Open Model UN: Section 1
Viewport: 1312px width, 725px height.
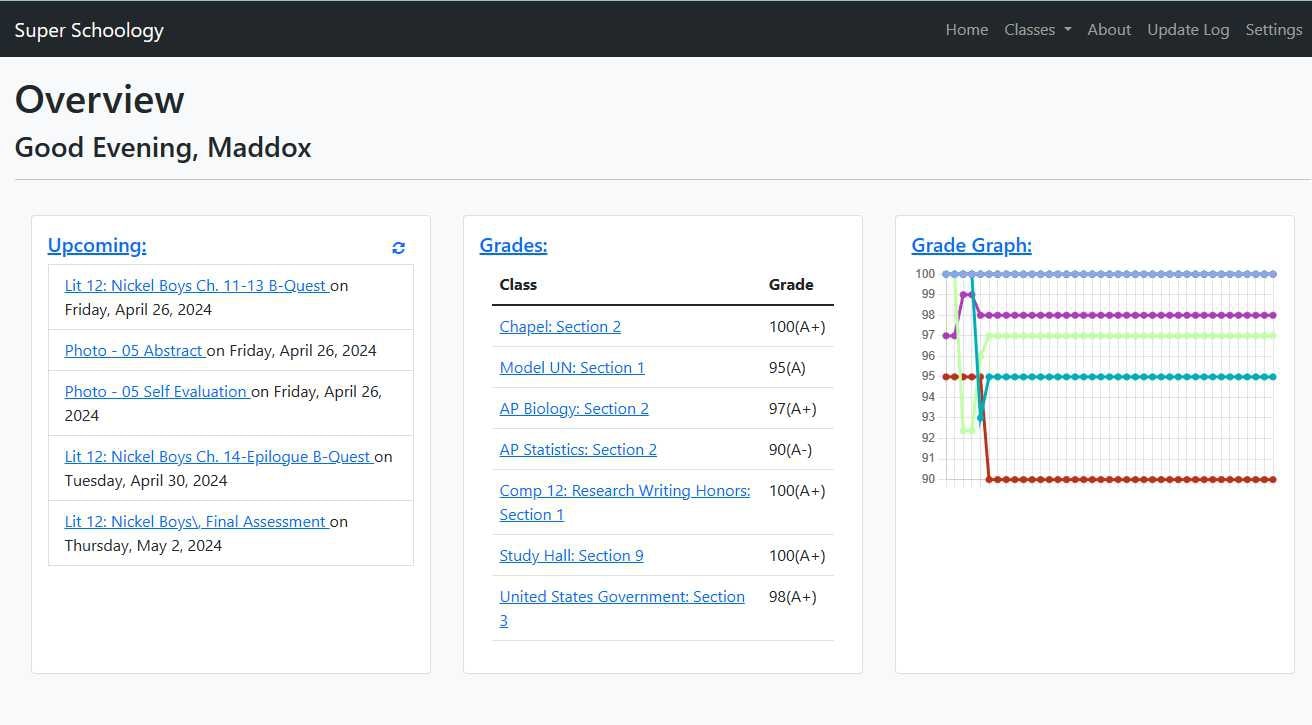[x=572, y=367]
